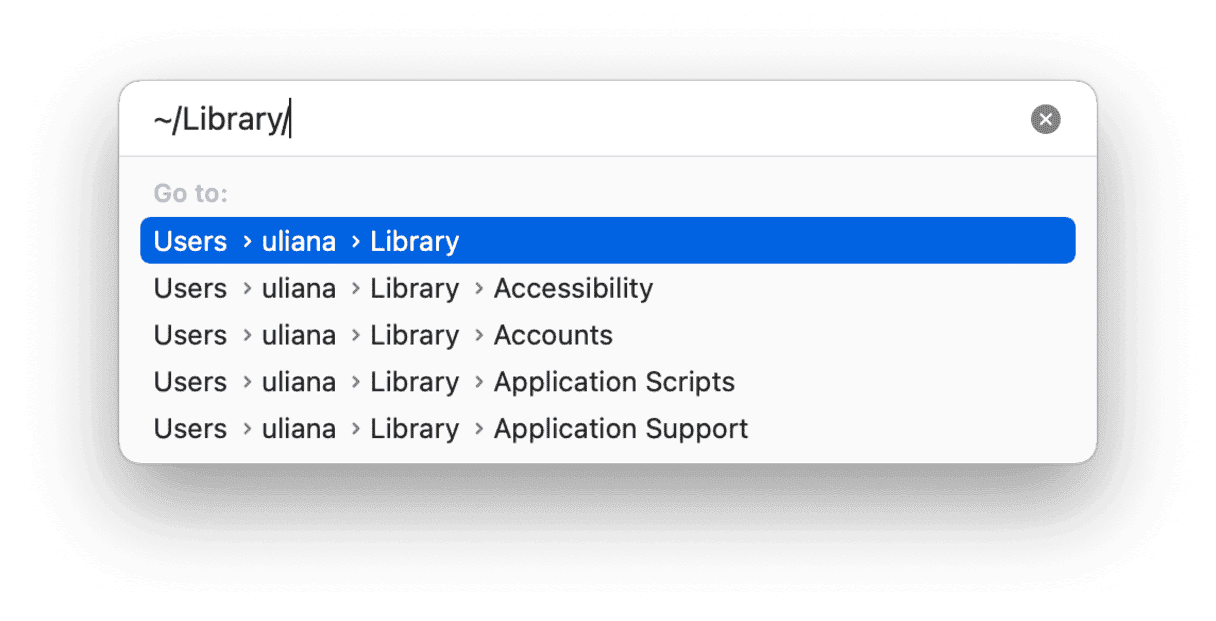Screen dimensions: 1216x621
Task: Click the chevron right before Application Scripts
Action: pyautogui.click(x=477, y=383)
